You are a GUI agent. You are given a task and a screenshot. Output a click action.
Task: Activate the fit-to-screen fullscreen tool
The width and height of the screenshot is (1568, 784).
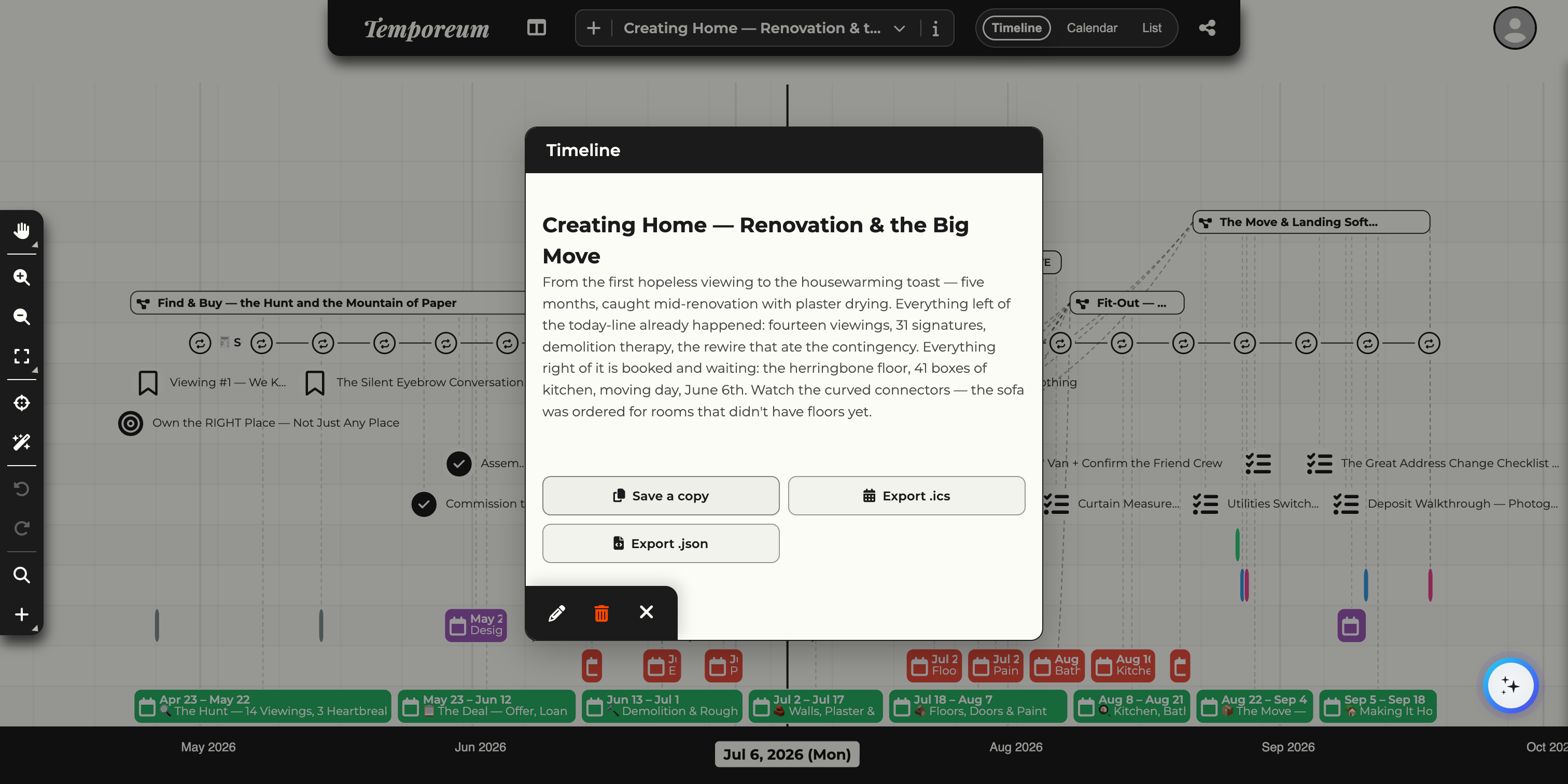pos(22,356)
